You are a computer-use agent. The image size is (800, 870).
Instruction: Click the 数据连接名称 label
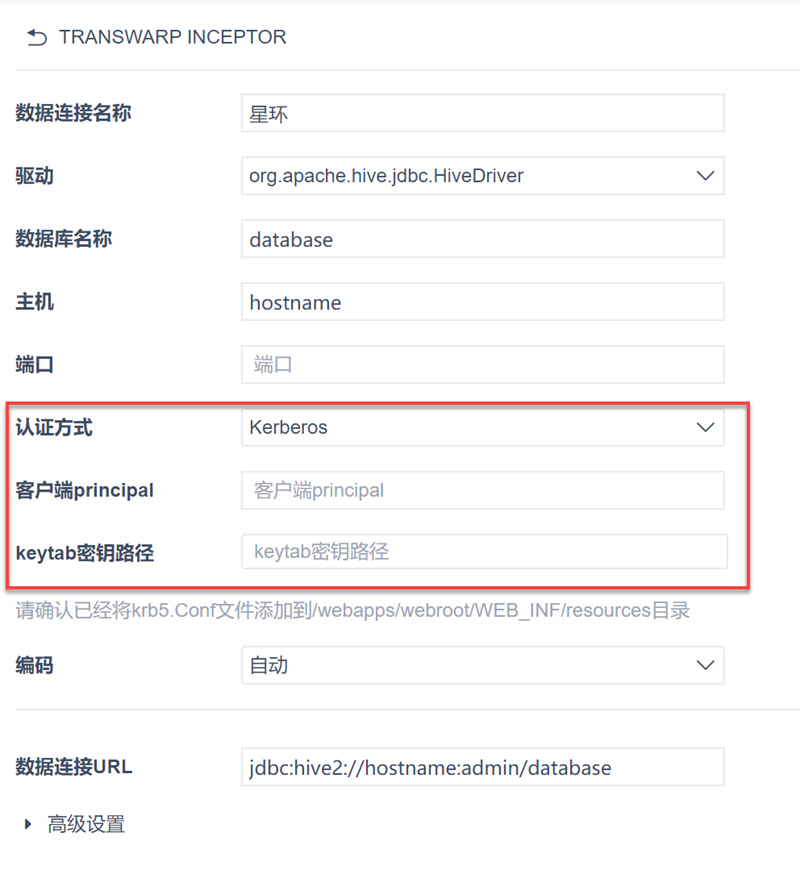tap(73, 114)
